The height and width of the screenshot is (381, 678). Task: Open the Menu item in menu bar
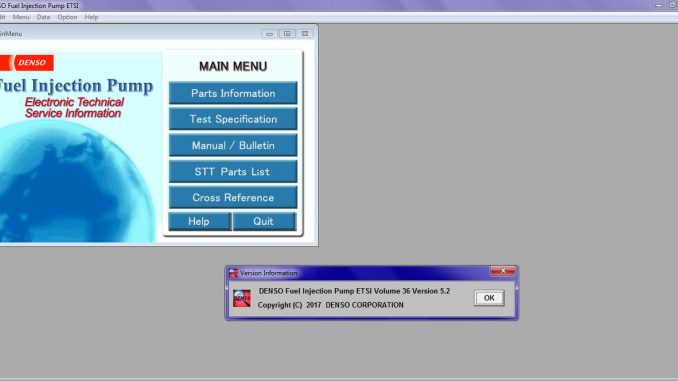click(21, 17)
